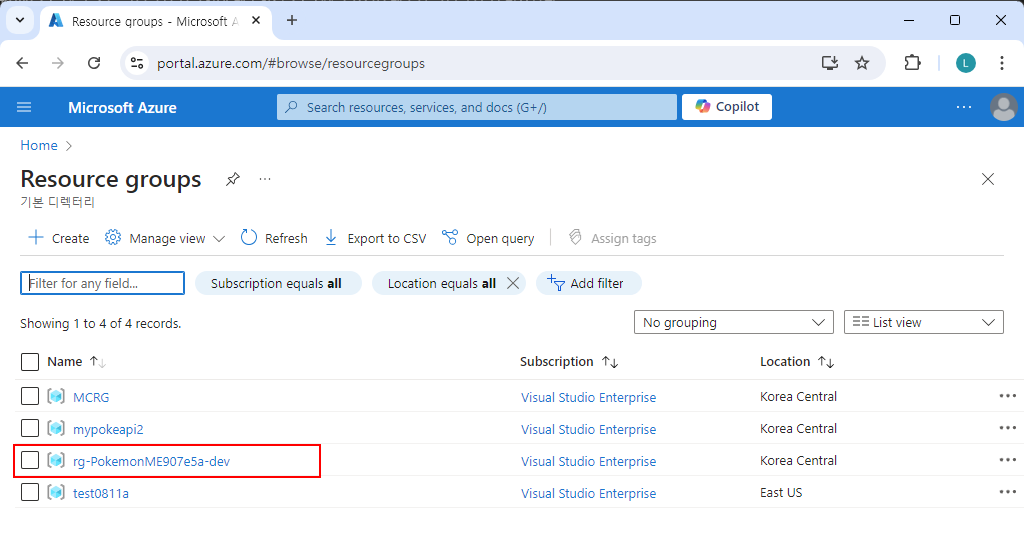Image resolution: width=1024 pixels, height=547 pixels.
Task: Open the mypokeapi2 resource group link
Action: [108, 429]
